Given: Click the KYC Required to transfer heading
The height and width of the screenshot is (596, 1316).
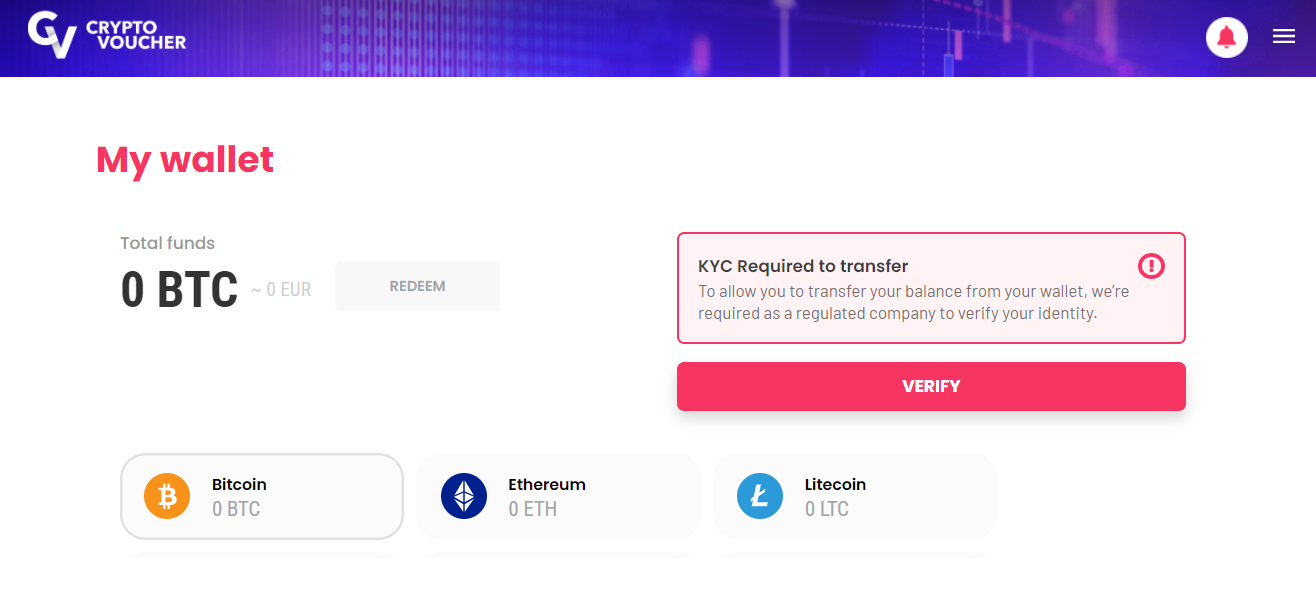Looking at the screenshot, I should pos(803,266).
